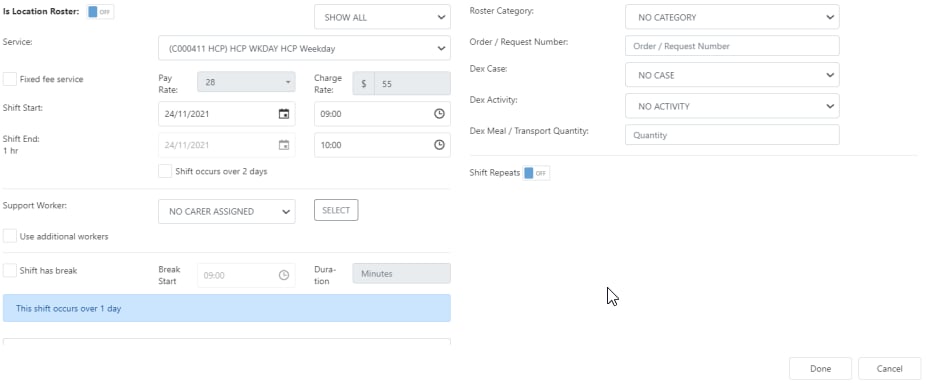
Task: Open the SHOW ALL dropdown
Action: [x=382, y=17]
